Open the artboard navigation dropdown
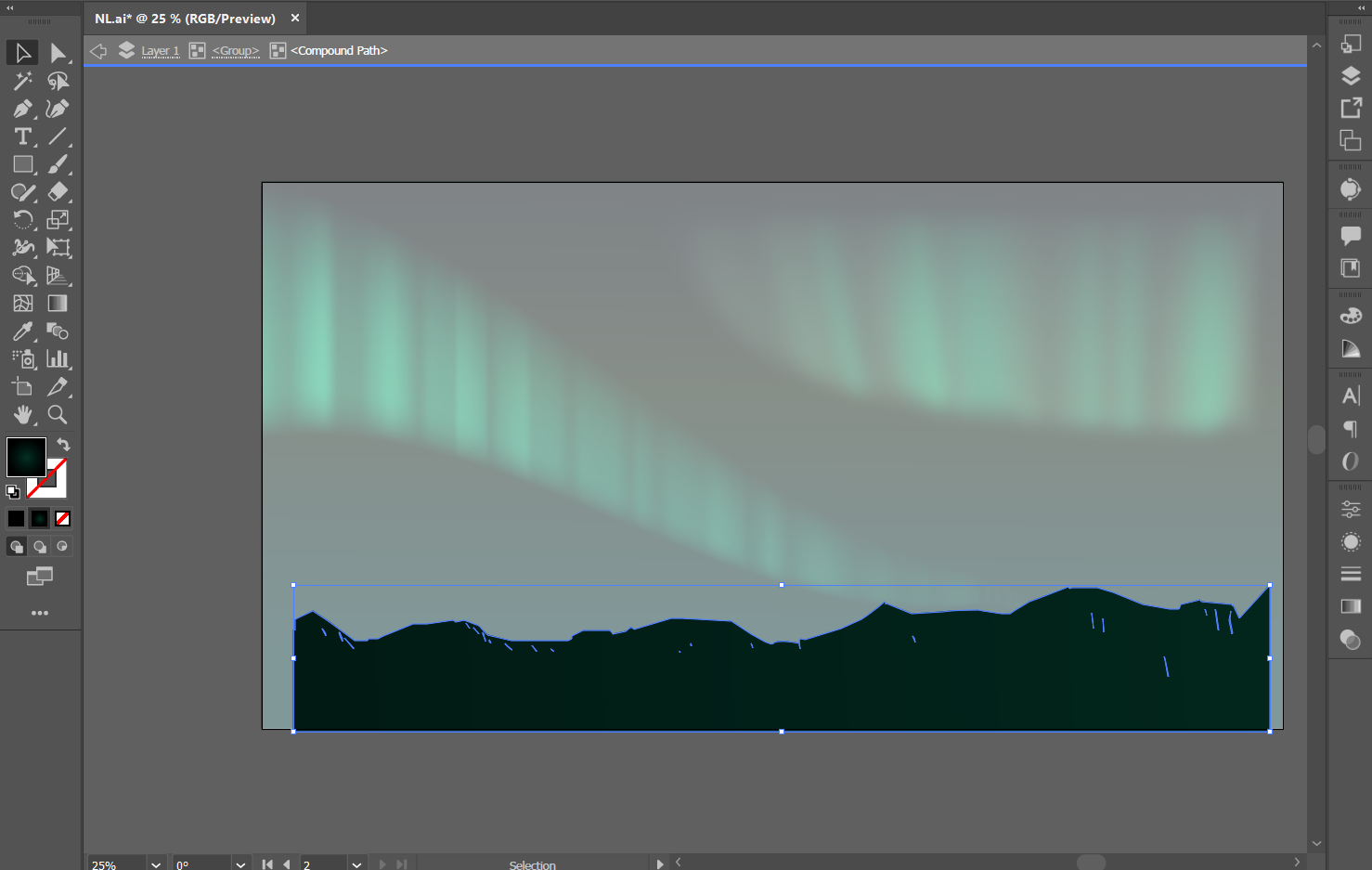Viewport: 1372px width, 870px height. point(356,864)
